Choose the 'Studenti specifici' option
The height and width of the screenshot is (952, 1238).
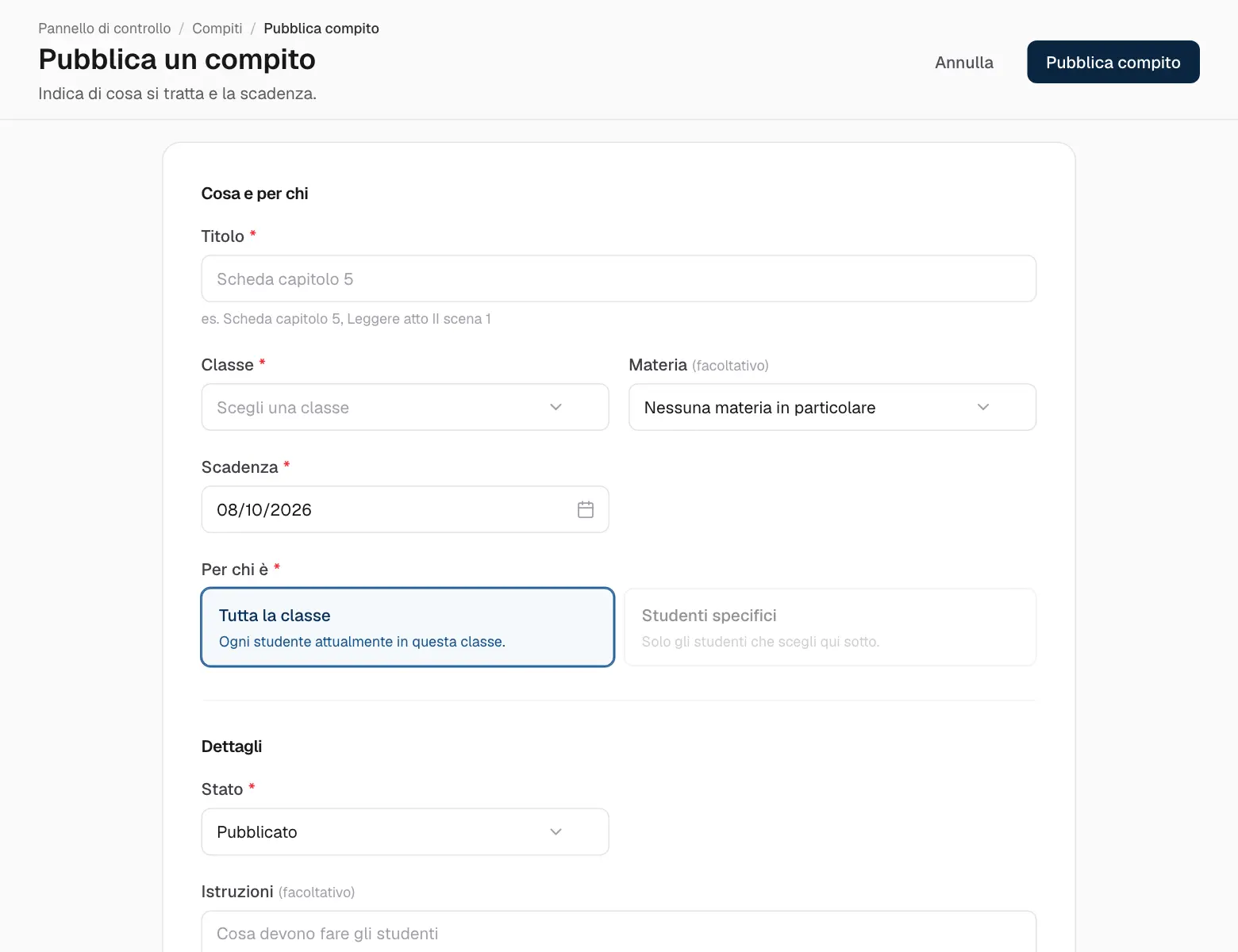[x=830, y=627]
